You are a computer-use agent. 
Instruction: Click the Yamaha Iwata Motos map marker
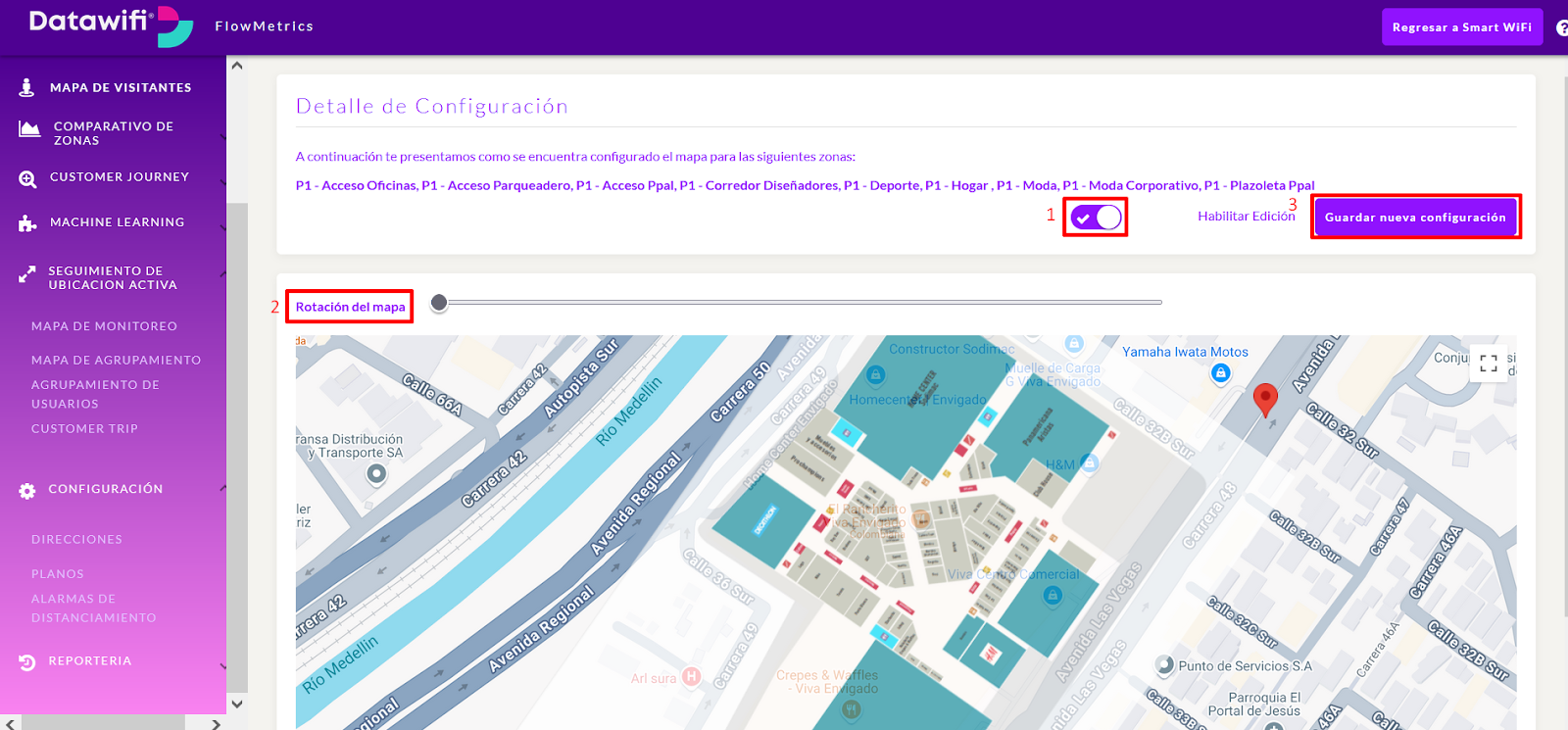click(x=1220, y=372)
